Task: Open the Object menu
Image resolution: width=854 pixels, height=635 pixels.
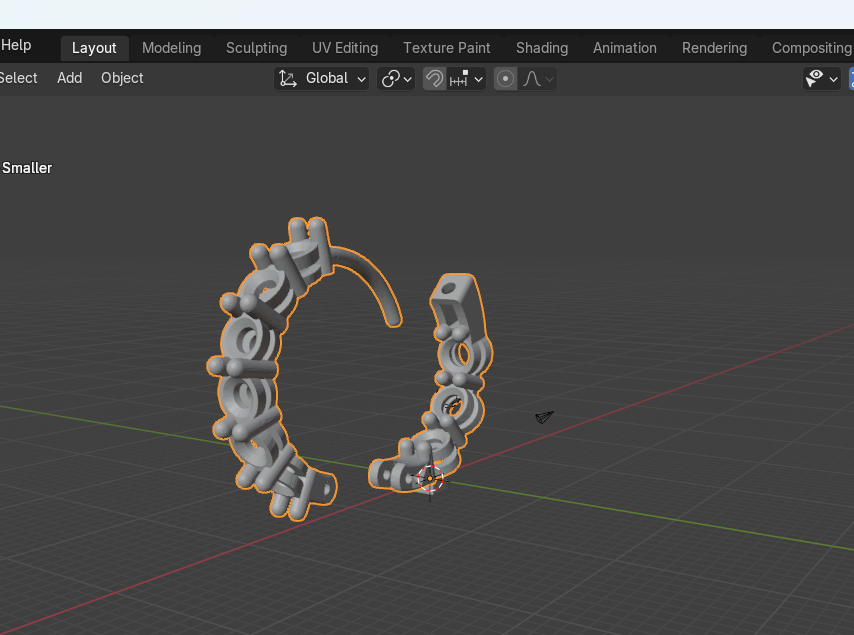Action: (x=122, y=78)
